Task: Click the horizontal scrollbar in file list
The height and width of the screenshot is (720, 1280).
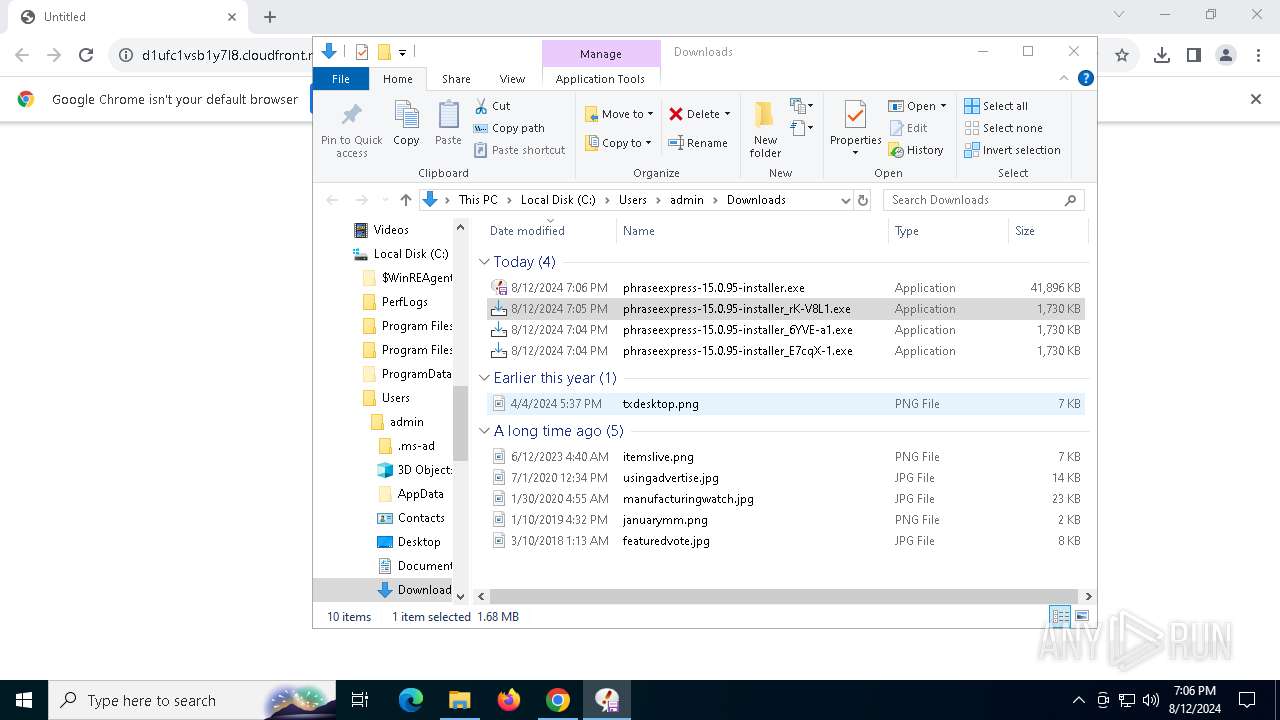Action: pyautogui.click(x=782, y=597)
